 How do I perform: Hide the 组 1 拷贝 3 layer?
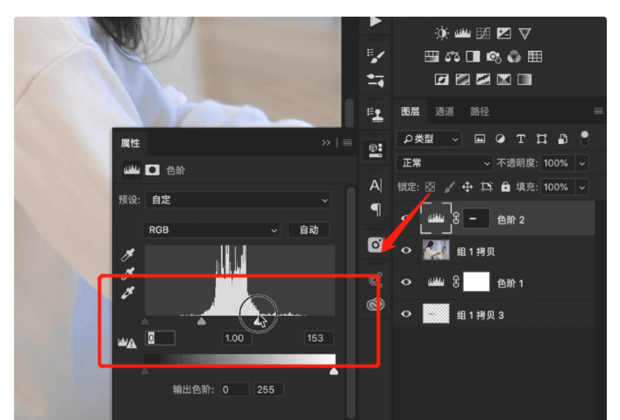point(406,315)
